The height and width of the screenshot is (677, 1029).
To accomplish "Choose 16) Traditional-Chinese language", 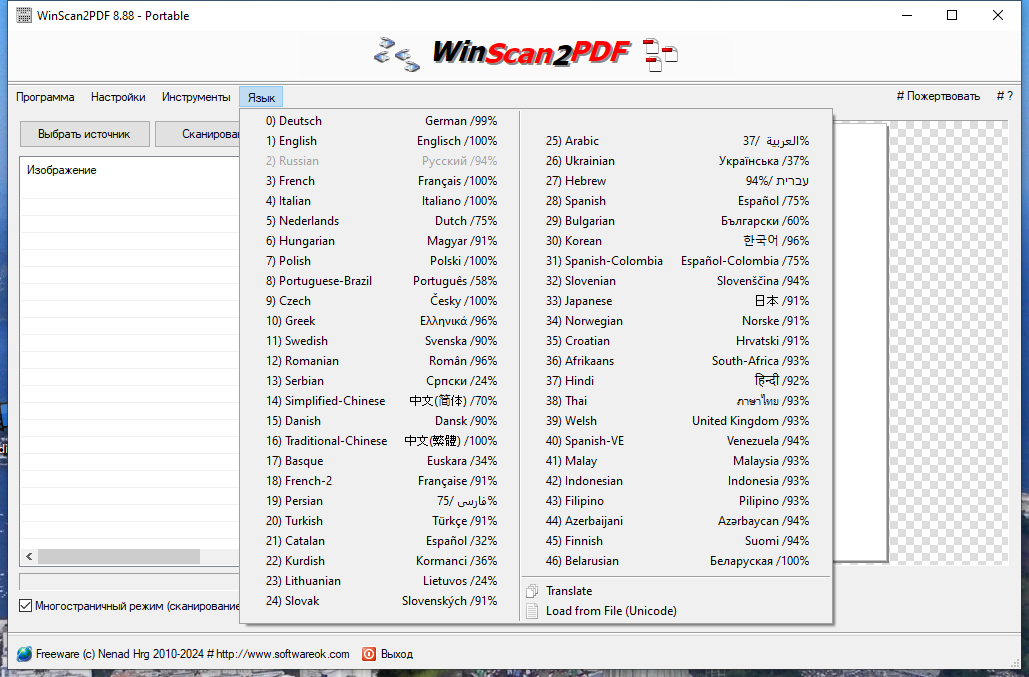I will pyautogui.click(x=381, y=441).
